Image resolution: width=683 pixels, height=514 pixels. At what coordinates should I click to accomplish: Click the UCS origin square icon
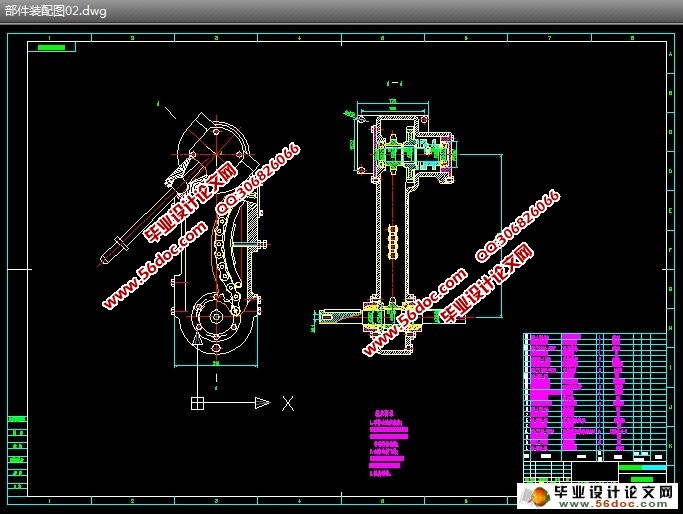pos(197,403)
